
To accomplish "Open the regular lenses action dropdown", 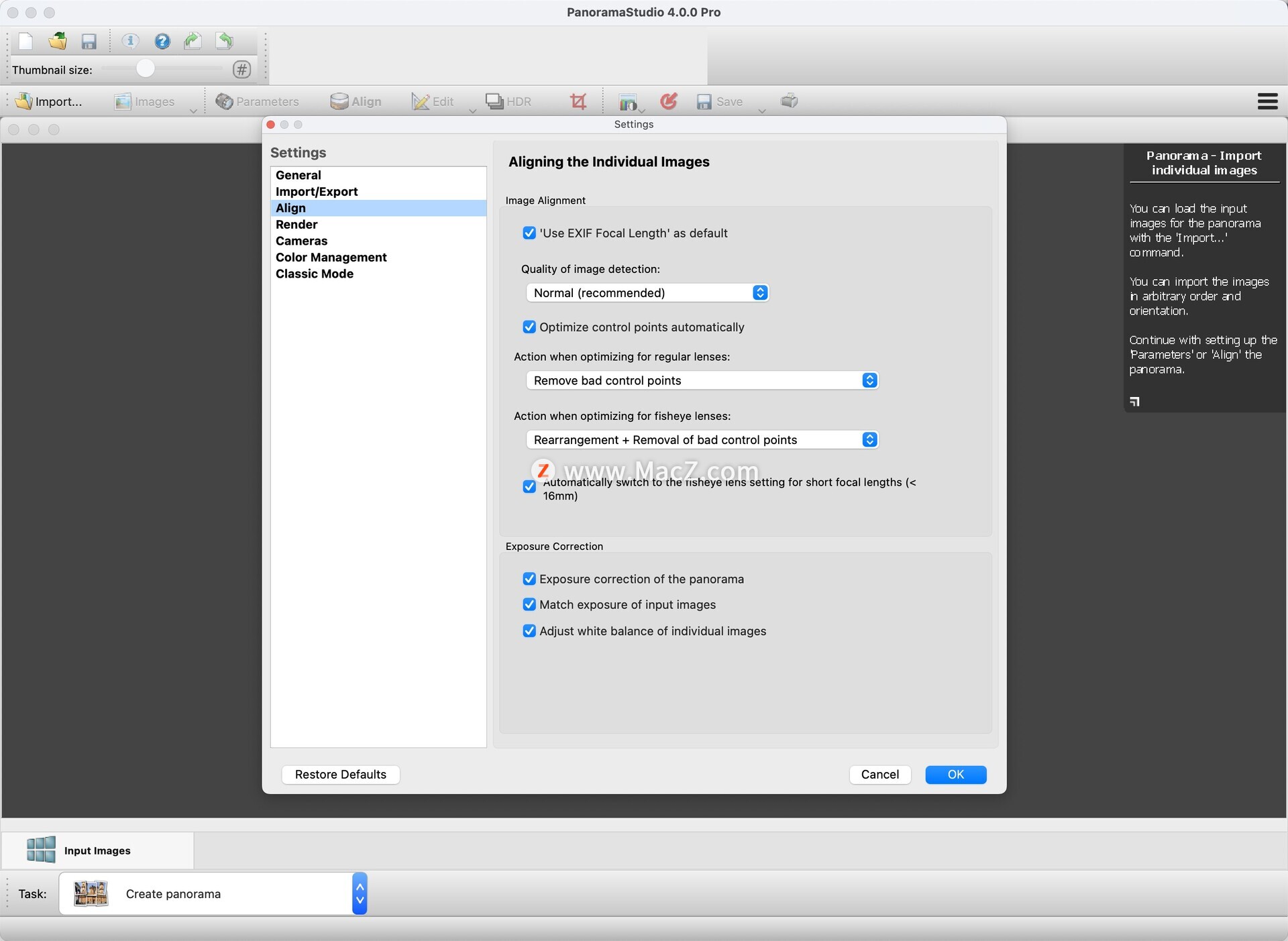I will click(702, 380).
